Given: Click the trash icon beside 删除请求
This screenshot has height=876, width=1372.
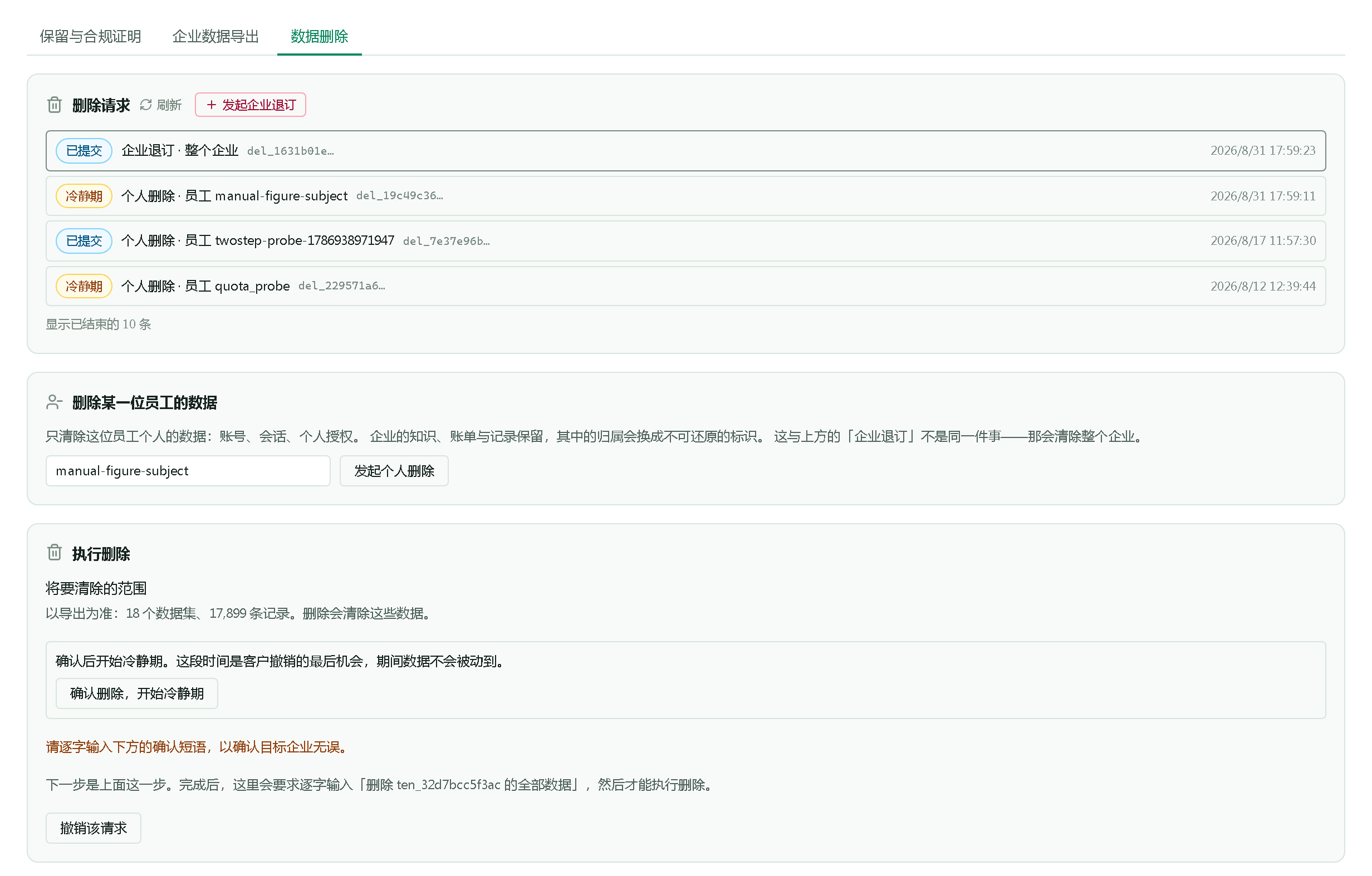Looking at the screenshot, I should [55, 105].
